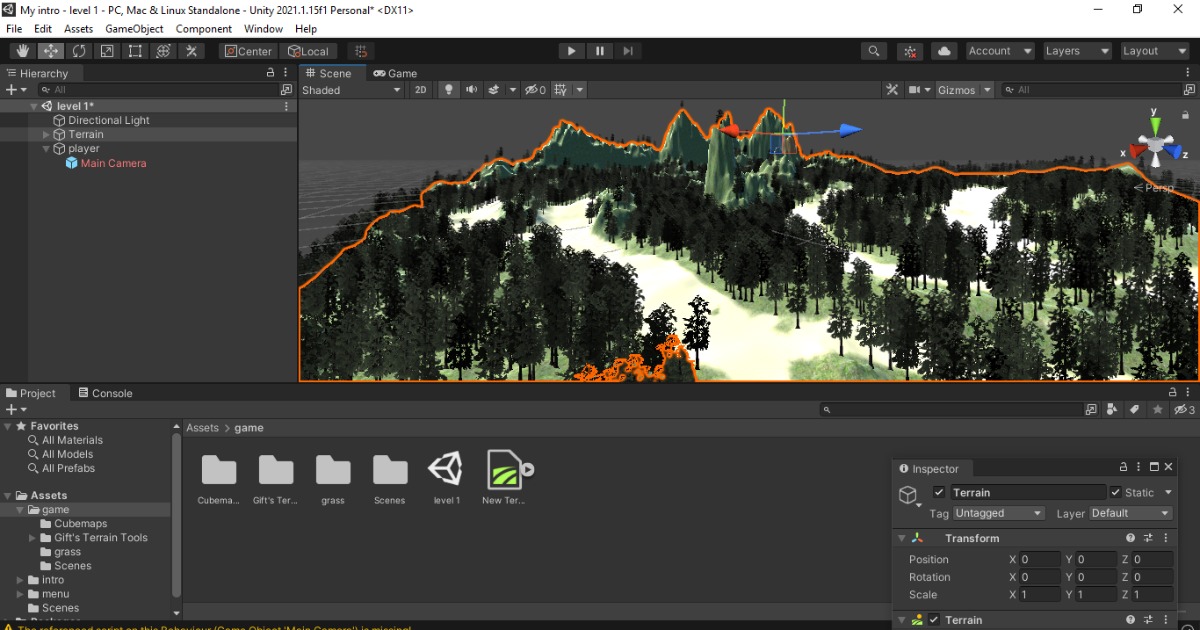The image size is (1200, 630).
Task: Open the Layers dropdown
Action: coord(1076,51)
